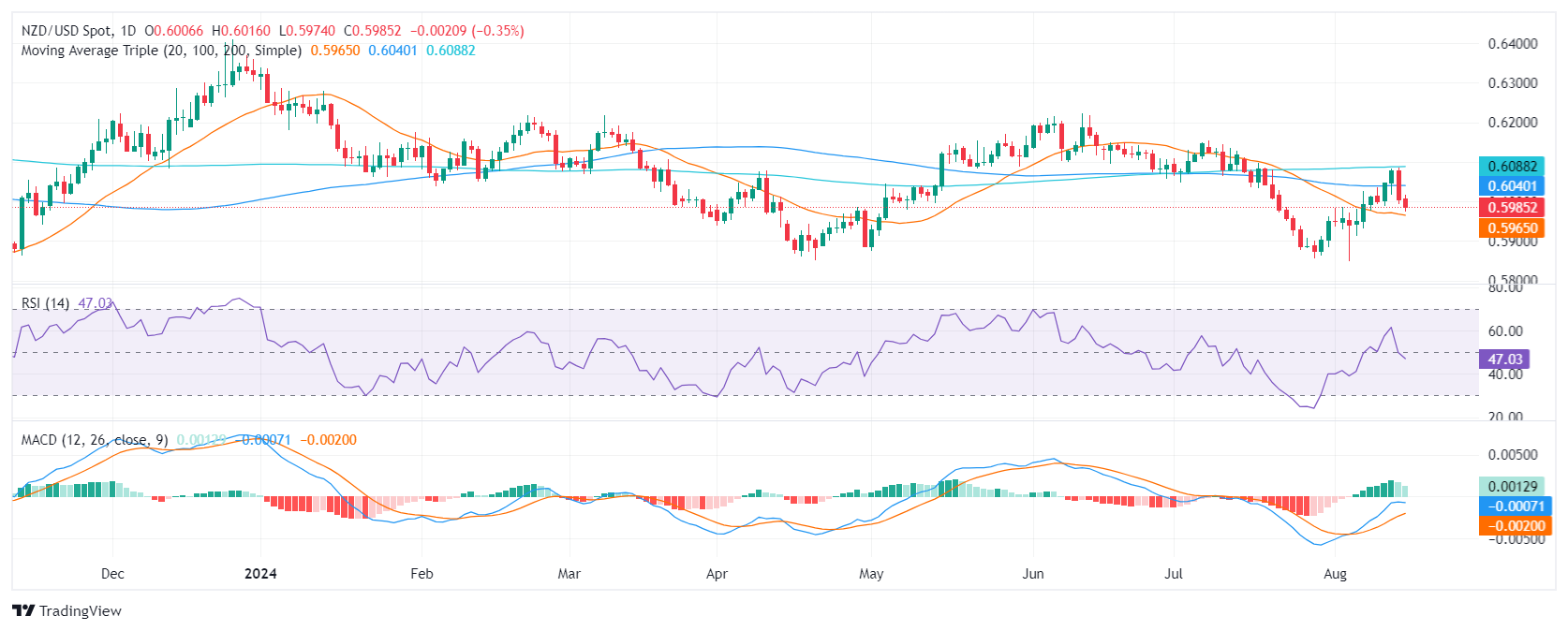The image size is (1568, 631).
Task: Click the orange 0.59650 moving average tag
Action: click(x=1513, y=228)
